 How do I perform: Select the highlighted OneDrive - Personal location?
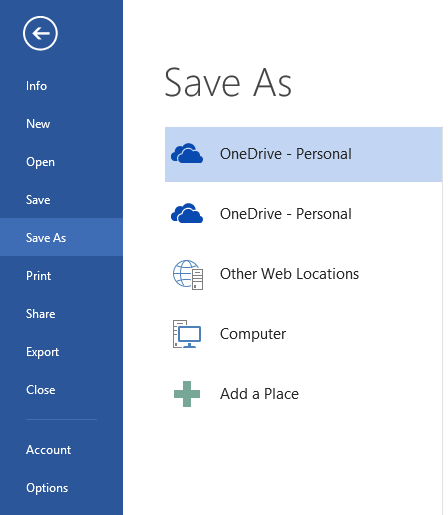(304, 154)
